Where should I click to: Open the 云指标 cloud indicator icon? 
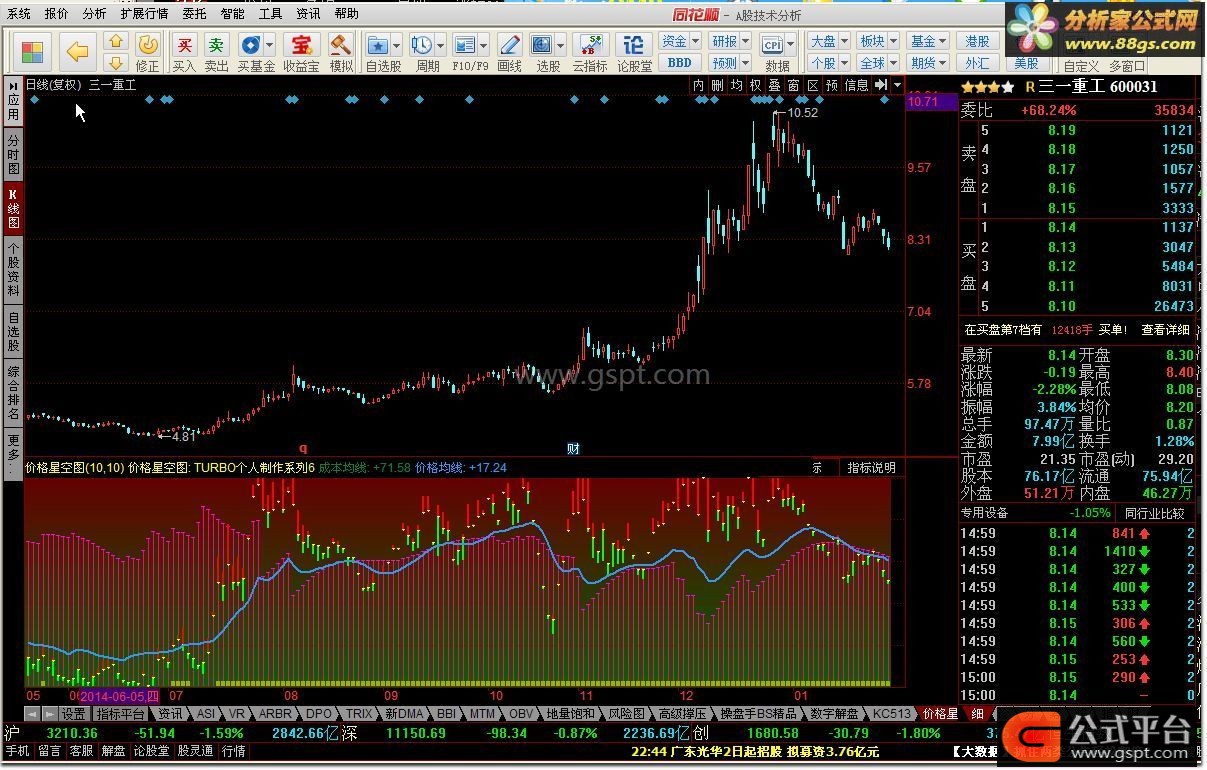(x=590, y=52)
